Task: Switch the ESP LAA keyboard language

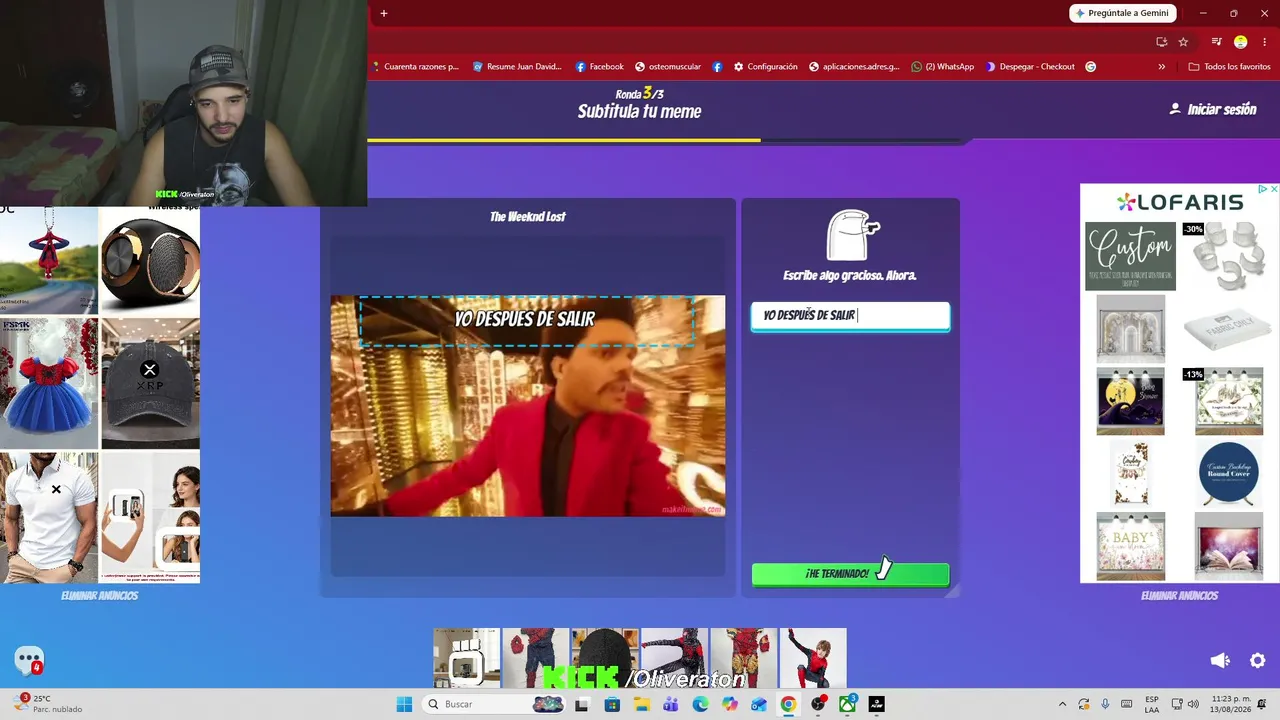Action: point(1152,704)
